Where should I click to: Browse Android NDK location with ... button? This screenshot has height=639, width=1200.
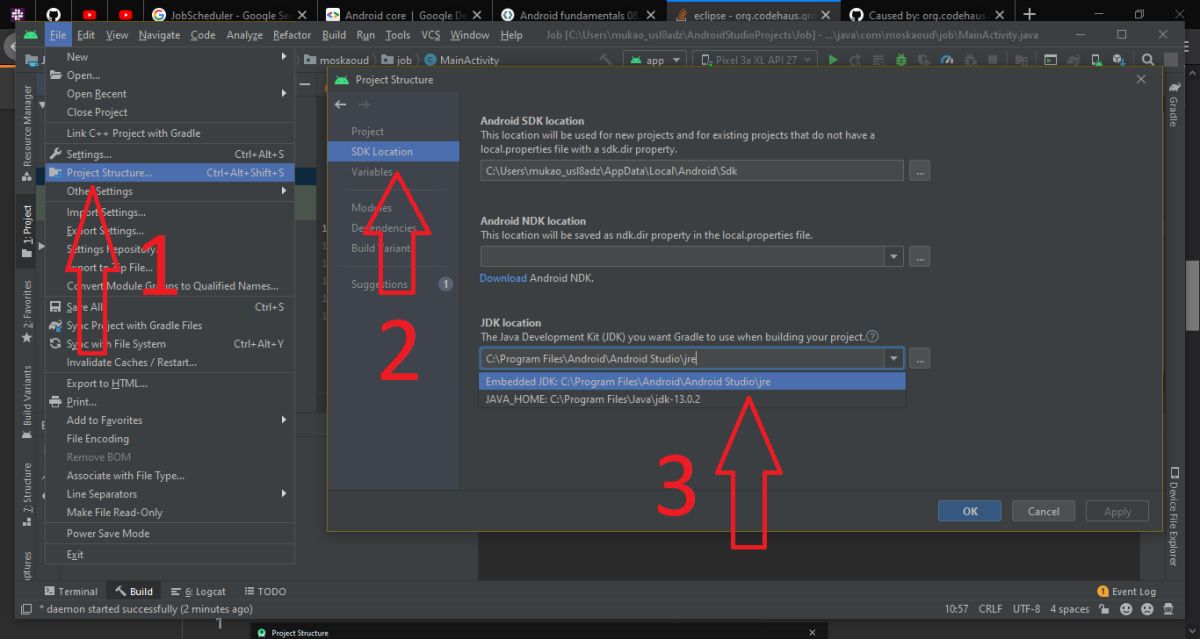pyautogui.click(x=920, y=257)
